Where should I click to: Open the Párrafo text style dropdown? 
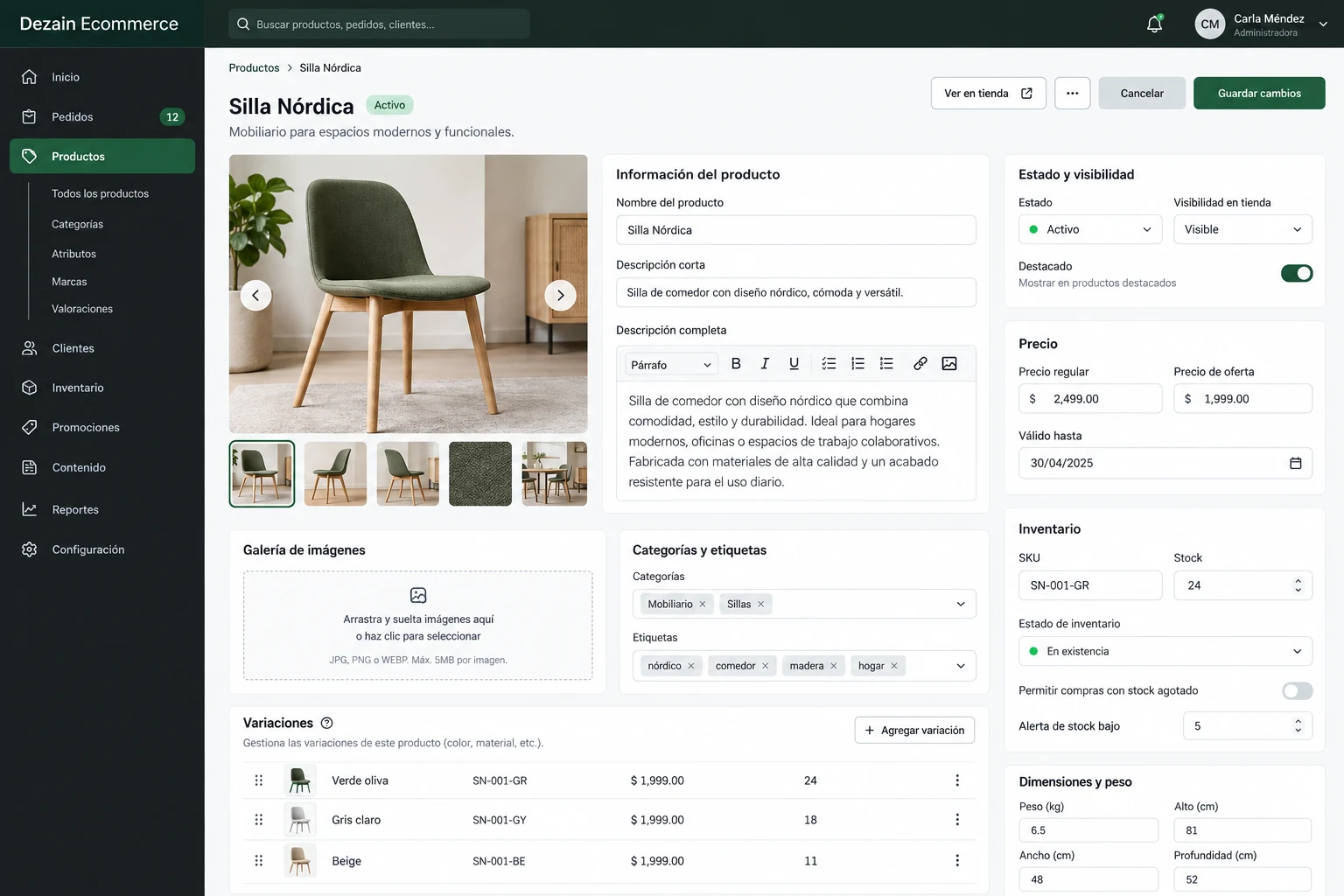(671, 365)
